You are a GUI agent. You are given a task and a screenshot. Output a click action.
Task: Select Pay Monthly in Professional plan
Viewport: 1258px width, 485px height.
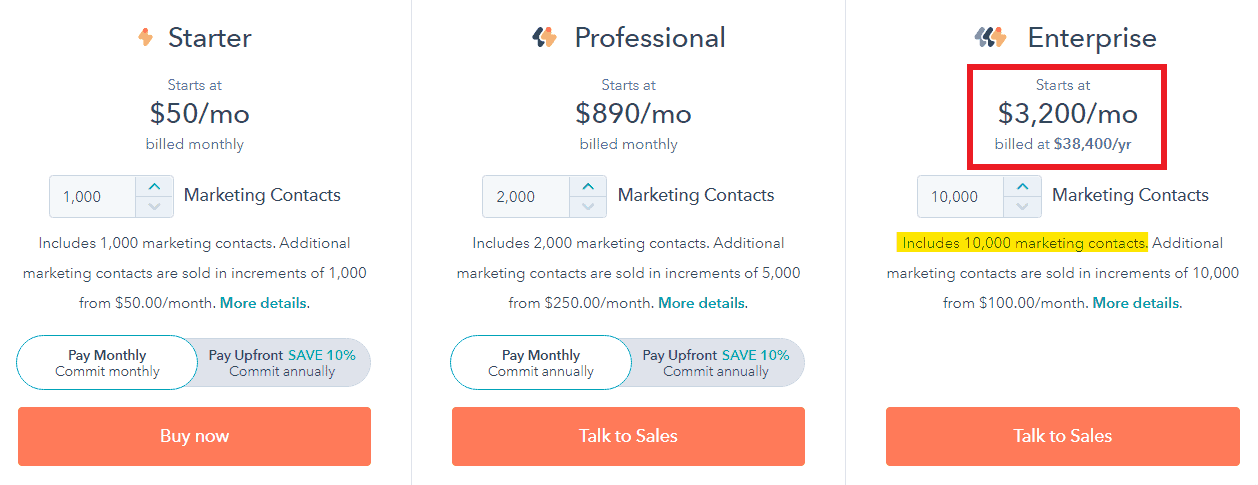click(541, 362)
